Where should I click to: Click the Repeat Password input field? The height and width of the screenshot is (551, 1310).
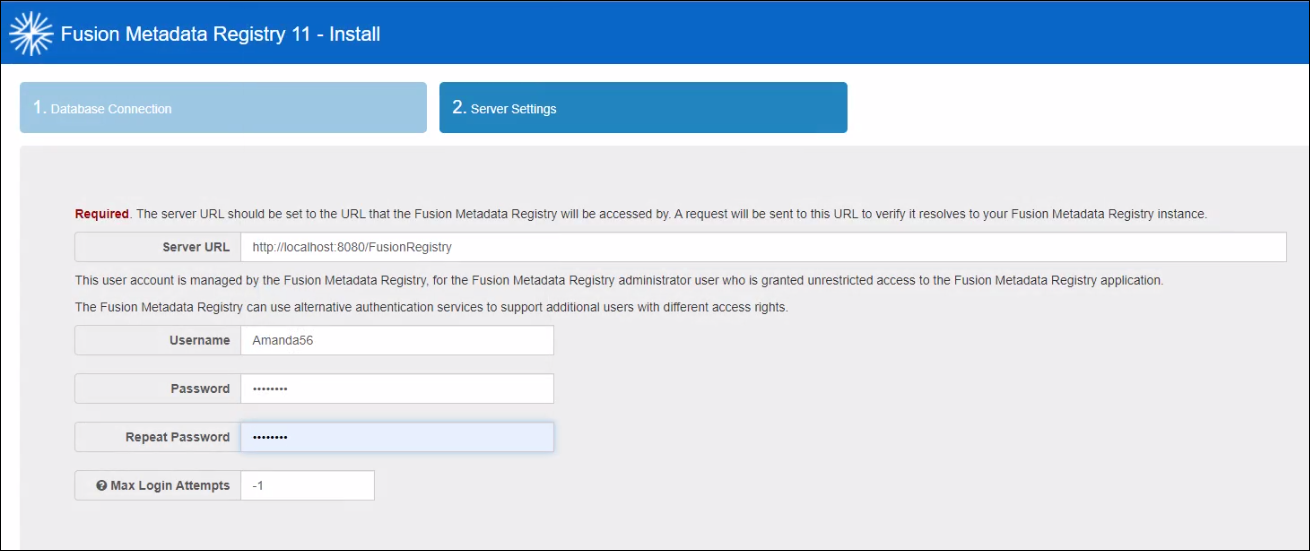coord(396,437)
